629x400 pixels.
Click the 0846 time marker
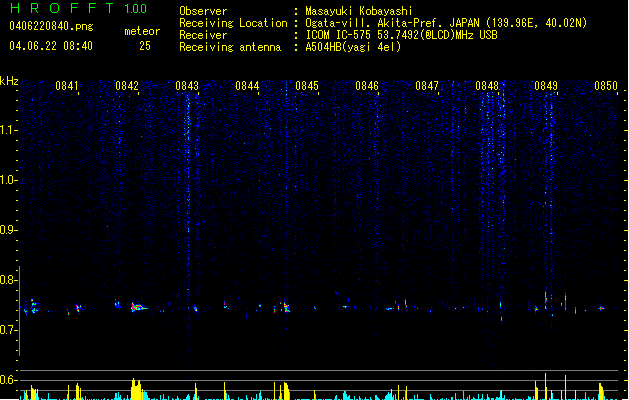click(367, 86)
